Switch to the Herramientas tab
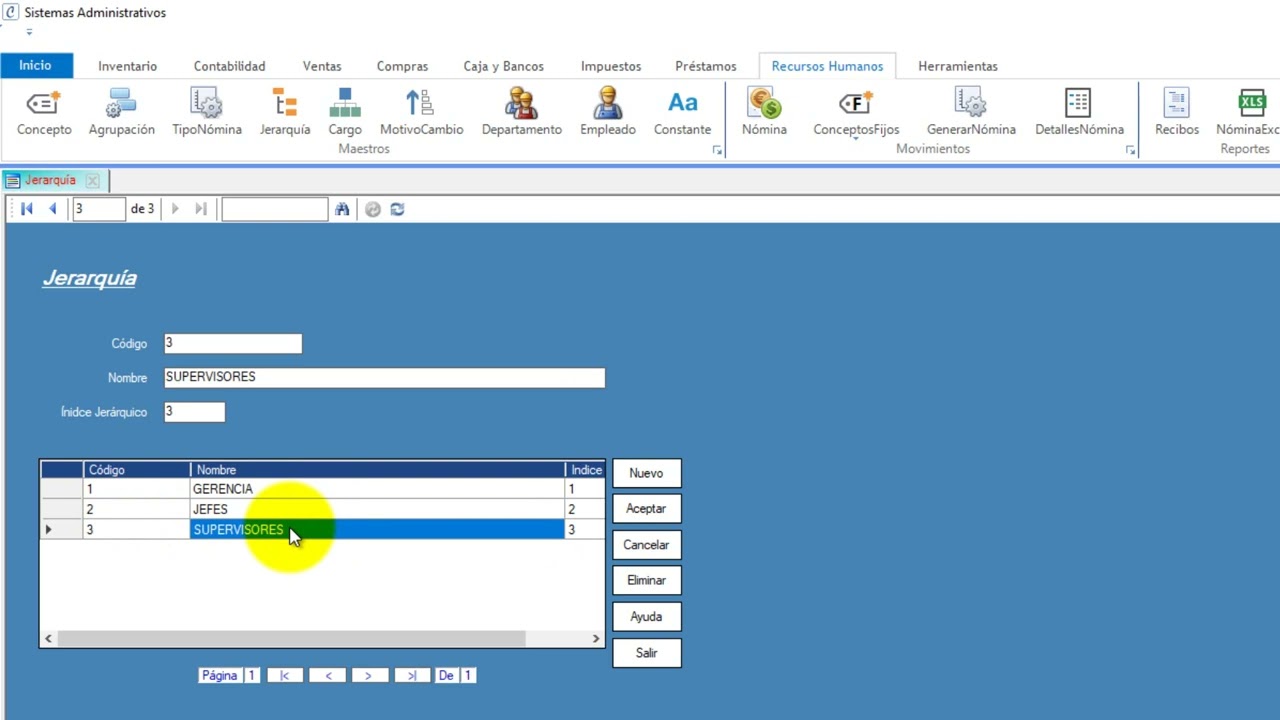 click(x=957, y=66)
